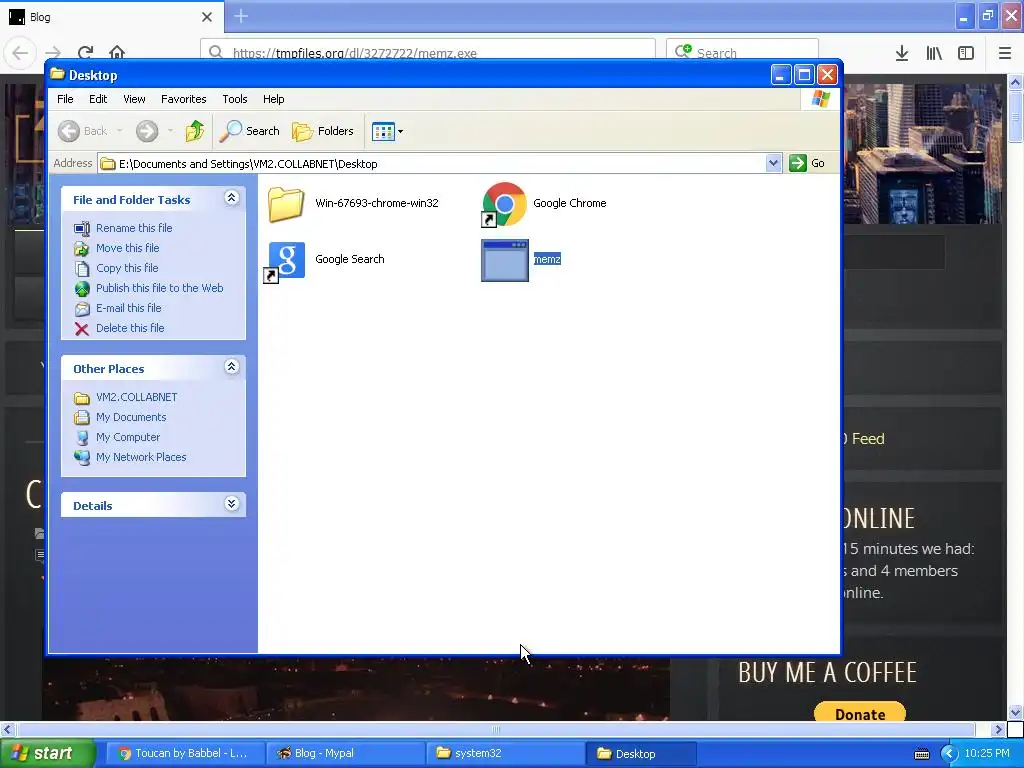Image resolution: width=1024 pixels, height=768 pixels.
Task: Click the Start button
Action: click(x=47, y=754)
